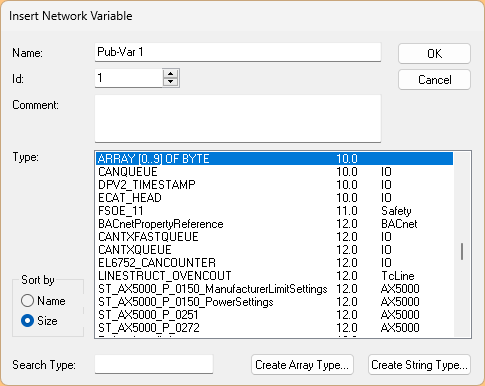
Task: Click into the Comment text box
Action: click(x=238, y=119)
